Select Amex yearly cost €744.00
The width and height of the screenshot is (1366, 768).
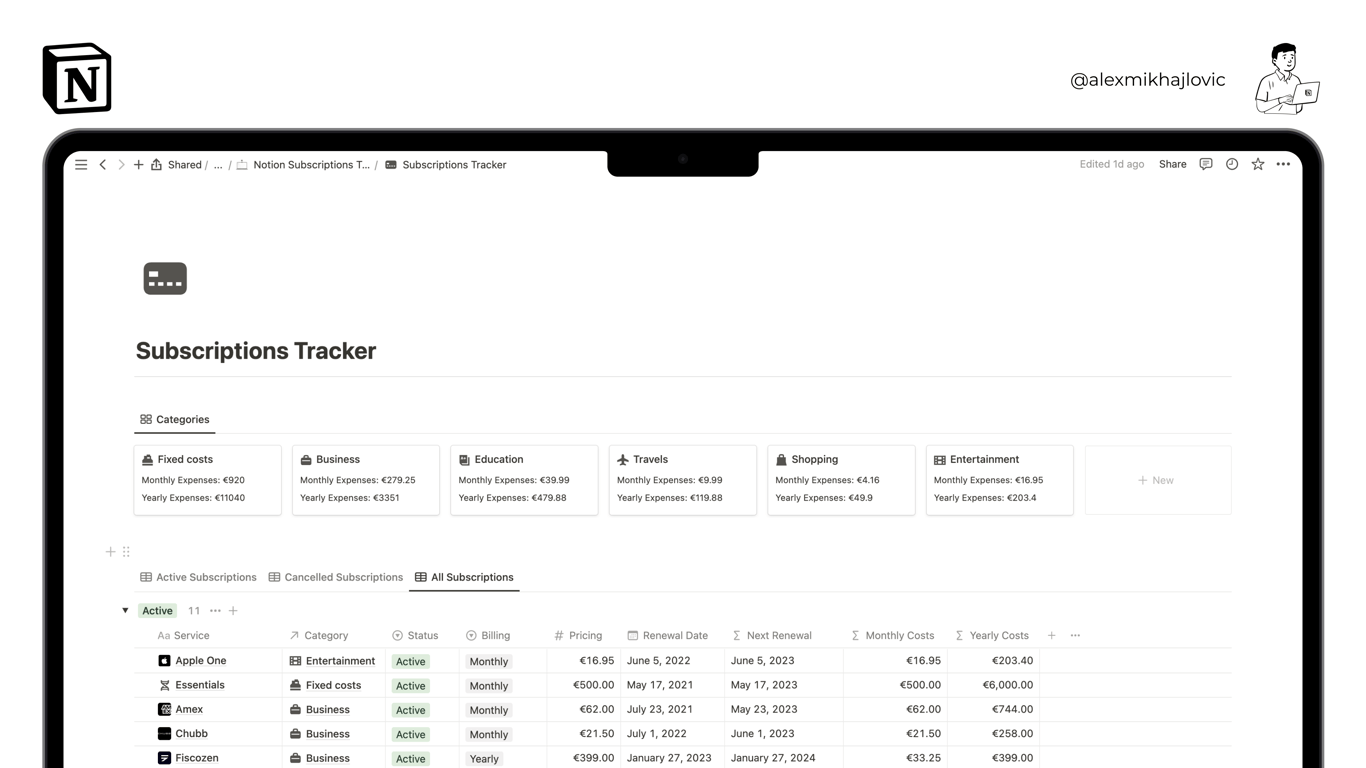click(1012, 709)
